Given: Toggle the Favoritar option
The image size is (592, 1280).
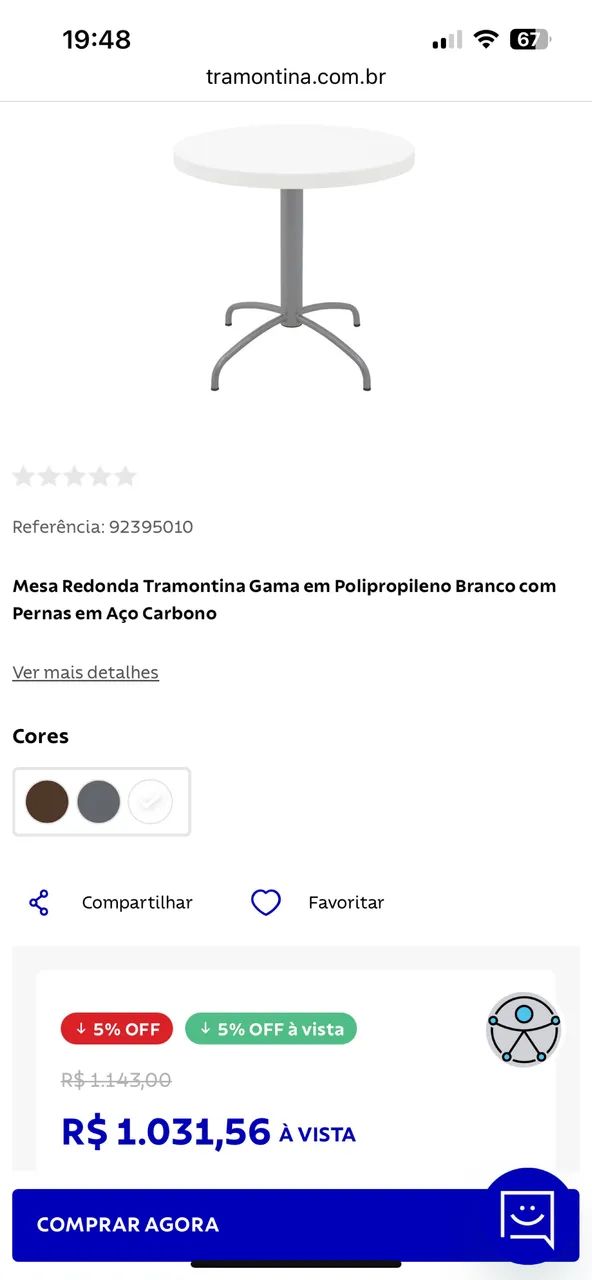Looking at the screenshot, I should pyautogui.click(x=346, y=902).
